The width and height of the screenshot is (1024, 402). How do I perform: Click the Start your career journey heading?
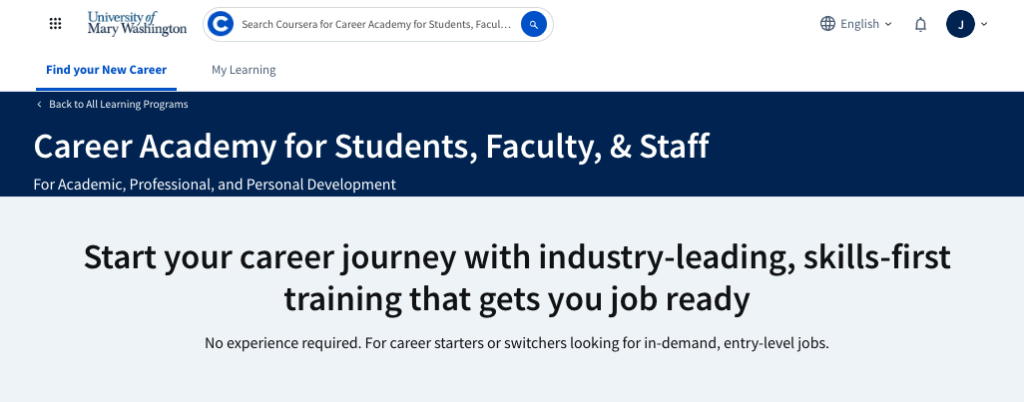point(516,257)
